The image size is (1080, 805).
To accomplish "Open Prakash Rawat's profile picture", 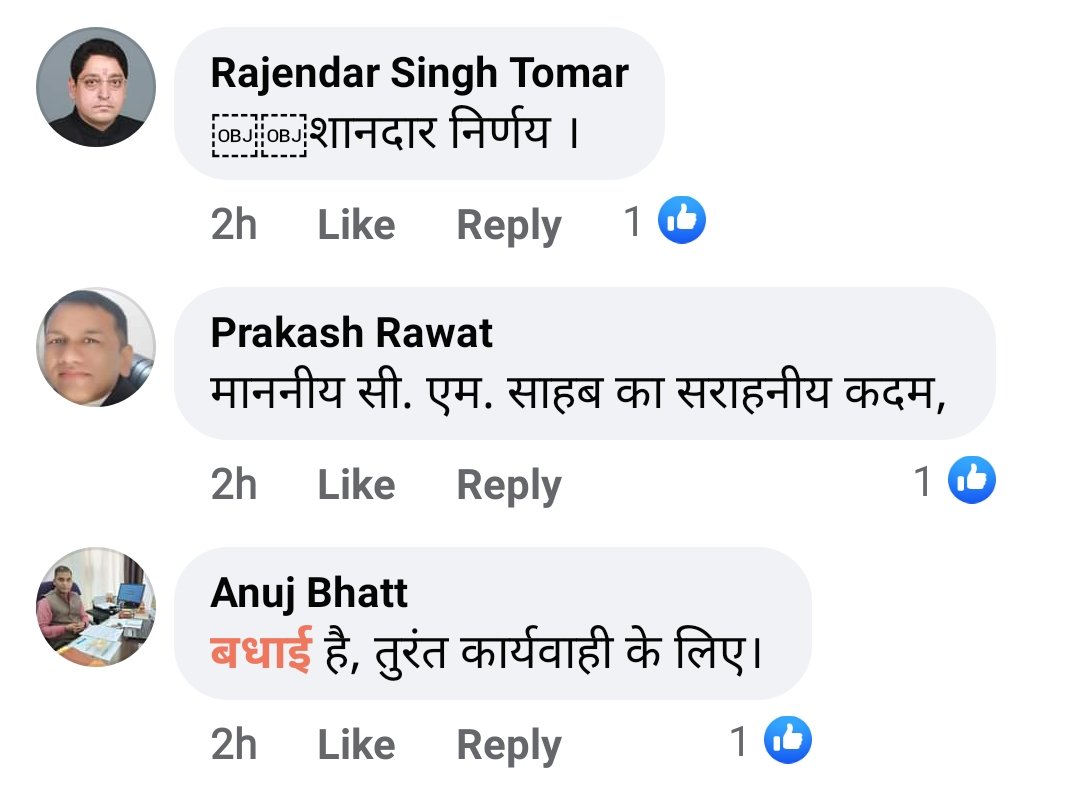I will pos(96,347).
